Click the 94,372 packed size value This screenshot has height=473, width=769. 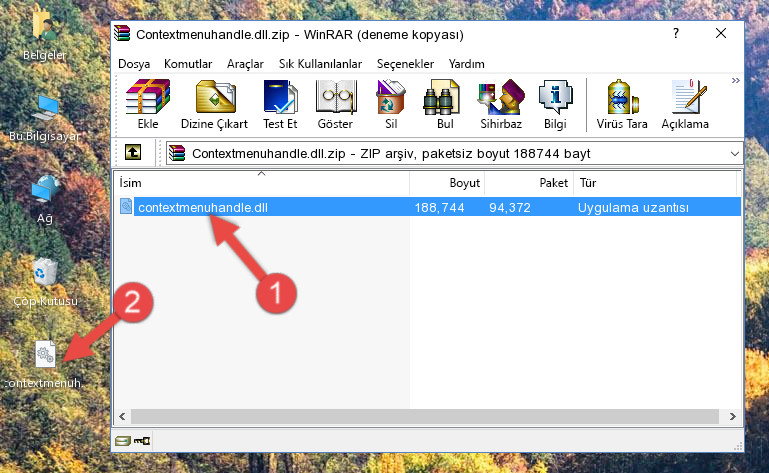510,208
